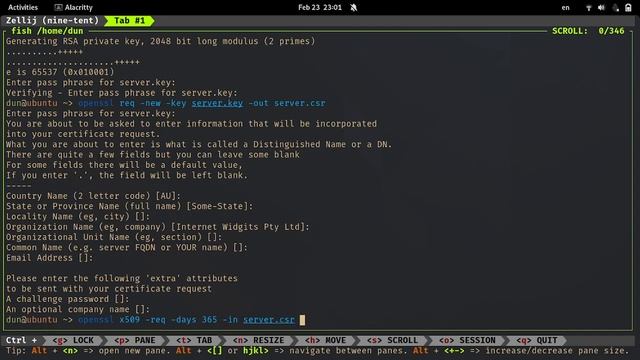Click the SCROLL mode item in status bar
640x360 pixels.
393,340
